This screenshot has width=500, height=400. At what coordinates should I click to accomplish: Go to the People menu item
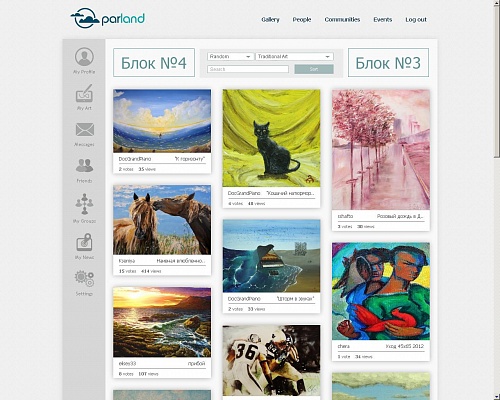(302, 20)
